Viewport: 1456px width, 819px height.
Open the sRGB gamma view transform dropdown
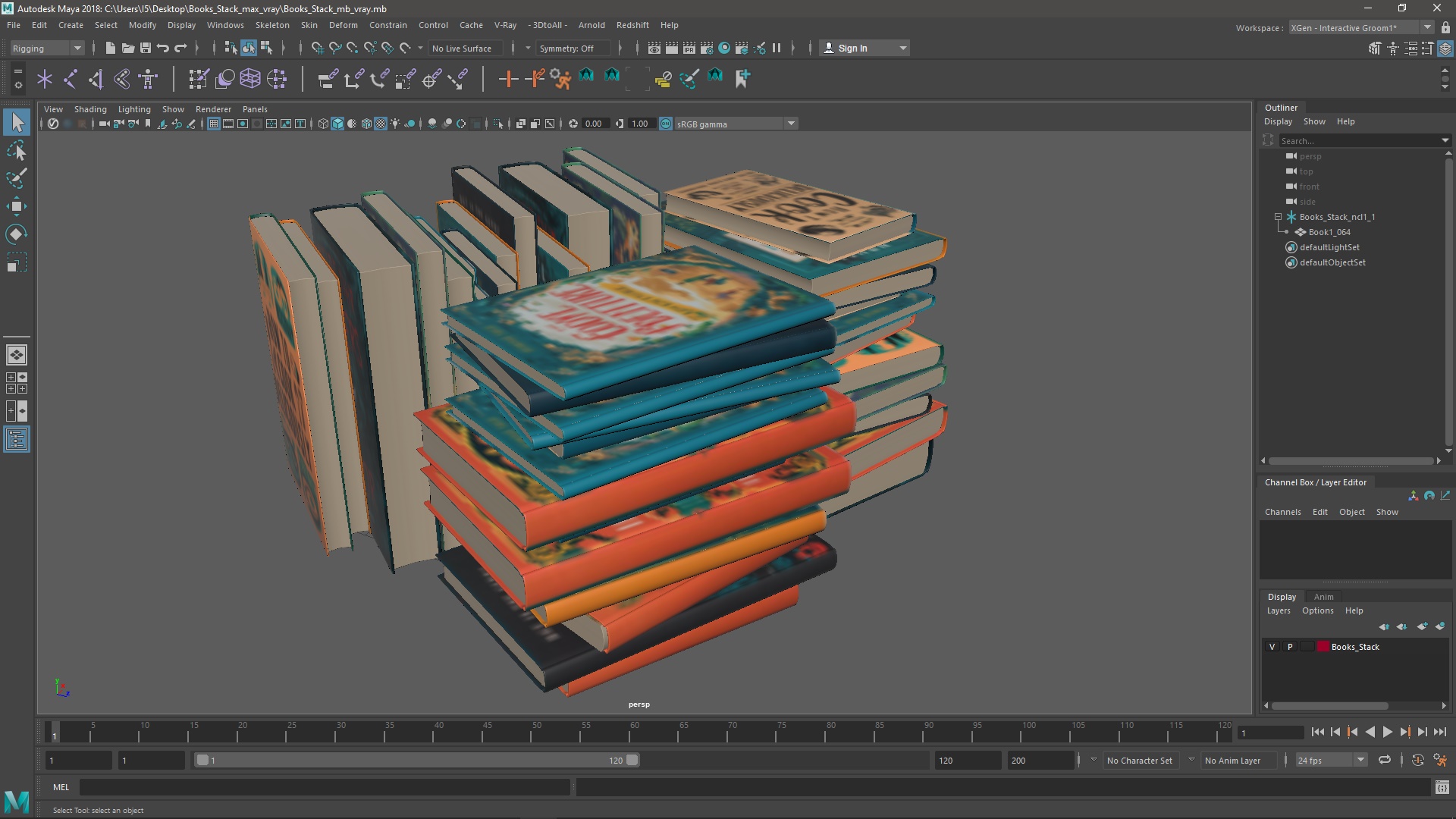click(736, 124)
